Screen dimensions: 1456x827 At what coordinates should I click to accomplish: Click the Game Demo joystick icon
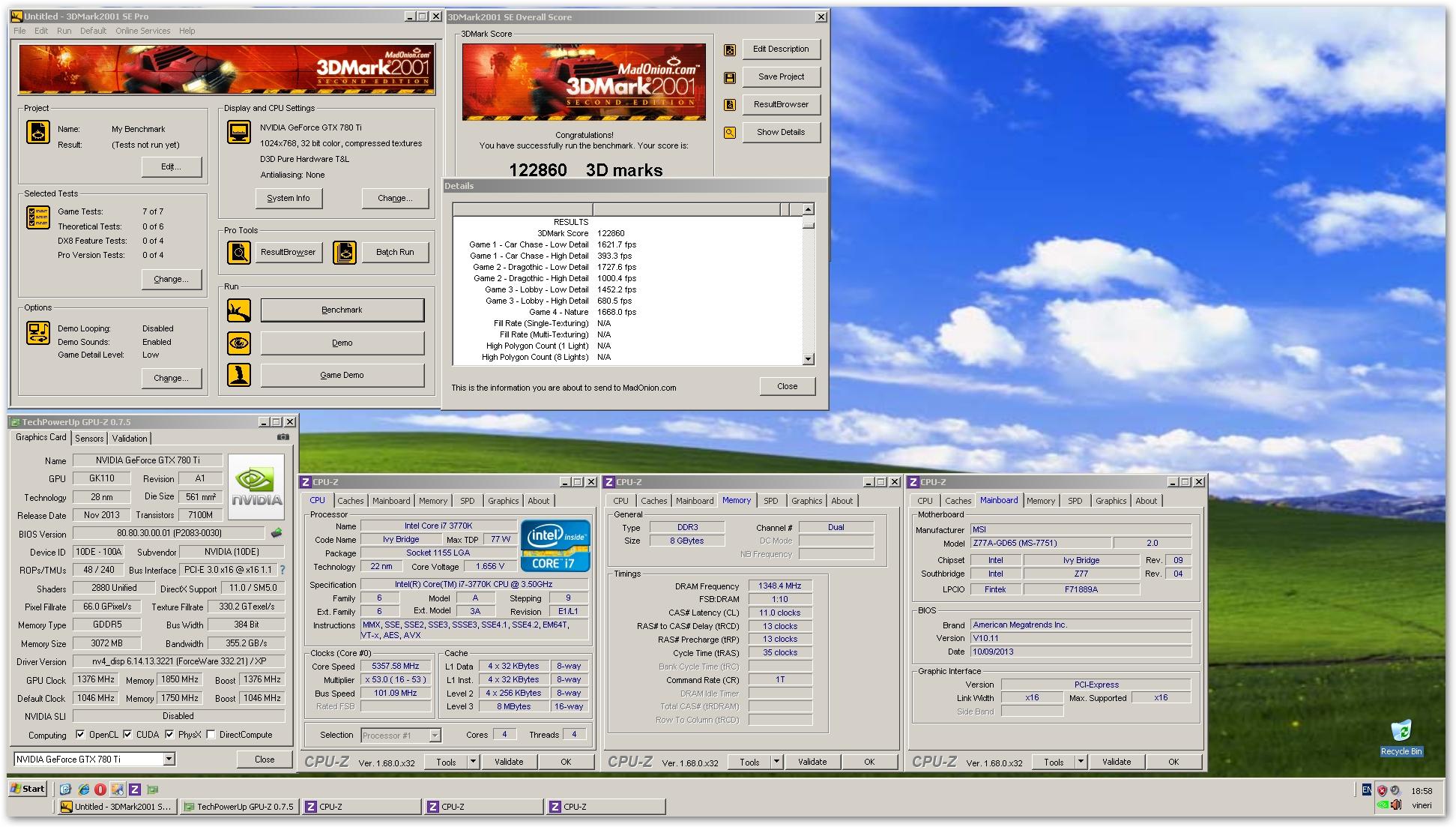tap(238, 375)
